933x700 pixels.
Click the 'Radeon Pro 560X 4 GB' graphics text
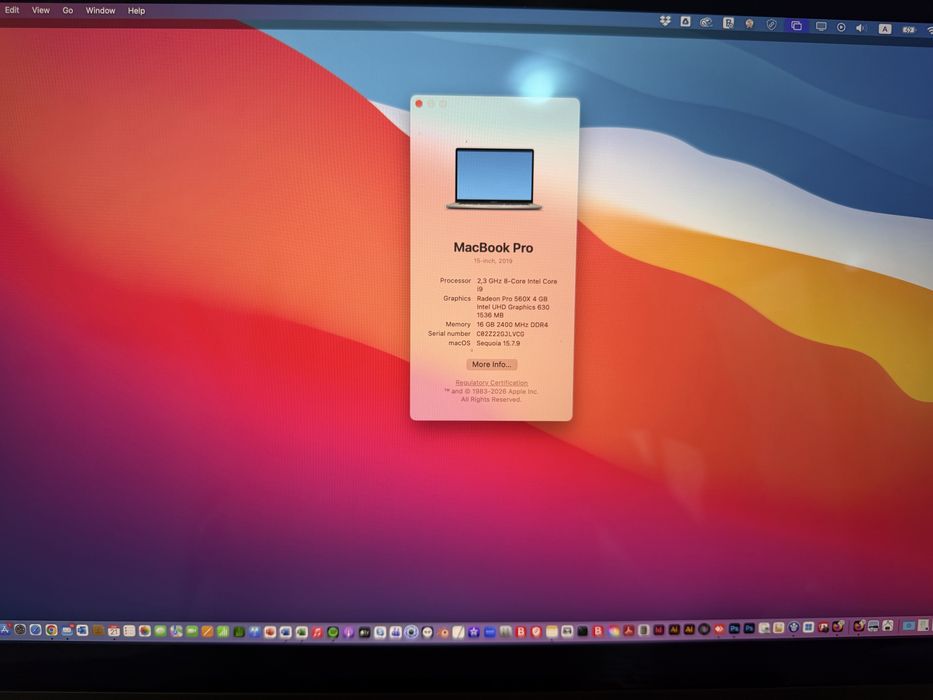pyautogui.click(x=512, y=299)
